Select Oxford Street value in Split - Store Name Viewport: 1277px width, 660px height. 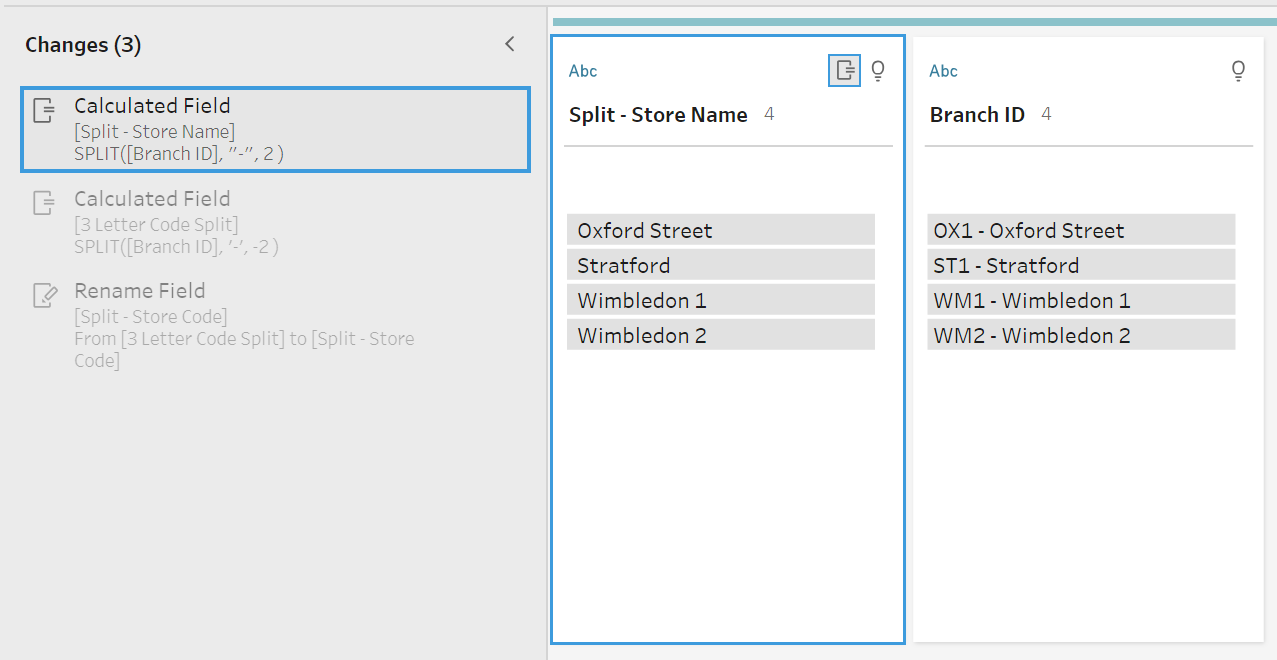click(x=720, y=230)
